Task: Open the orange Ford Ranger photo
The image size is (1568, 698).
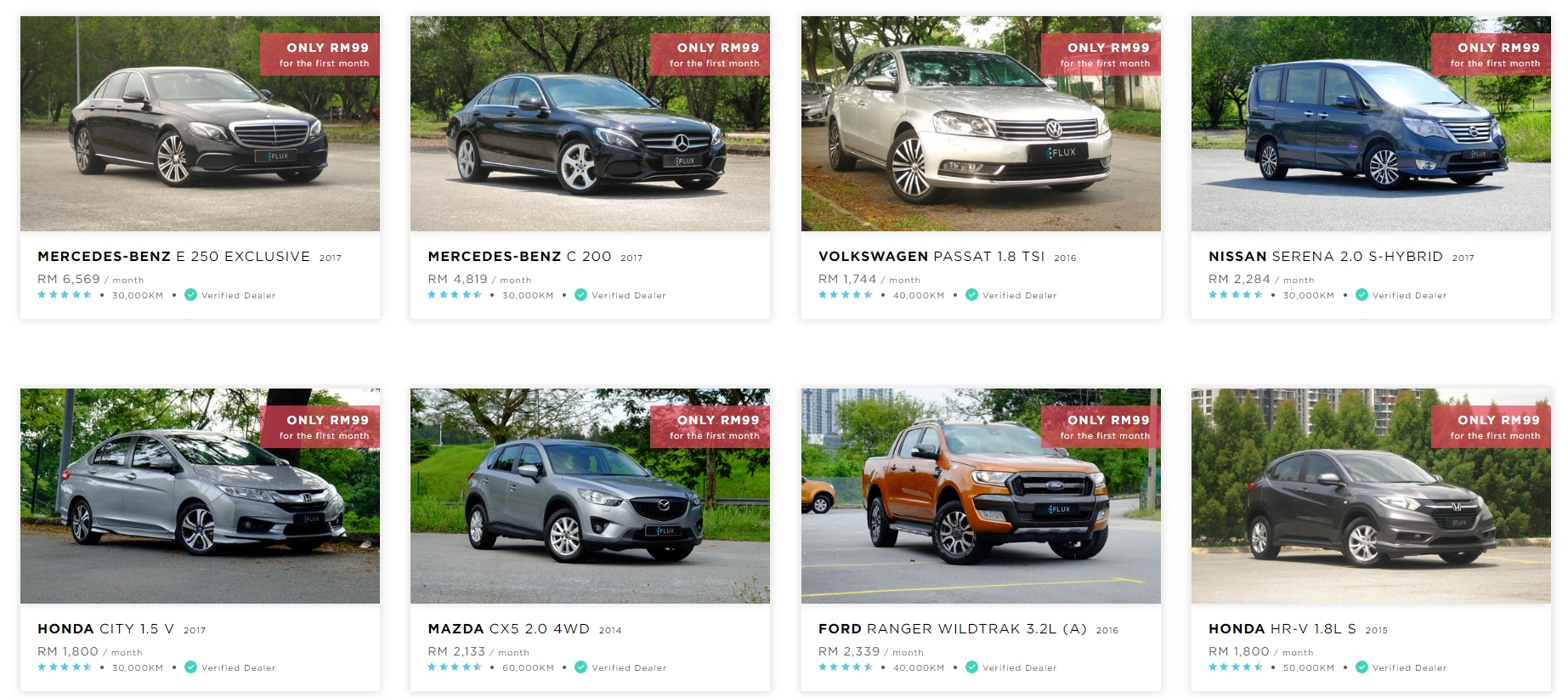Action: tap(981, 496)
